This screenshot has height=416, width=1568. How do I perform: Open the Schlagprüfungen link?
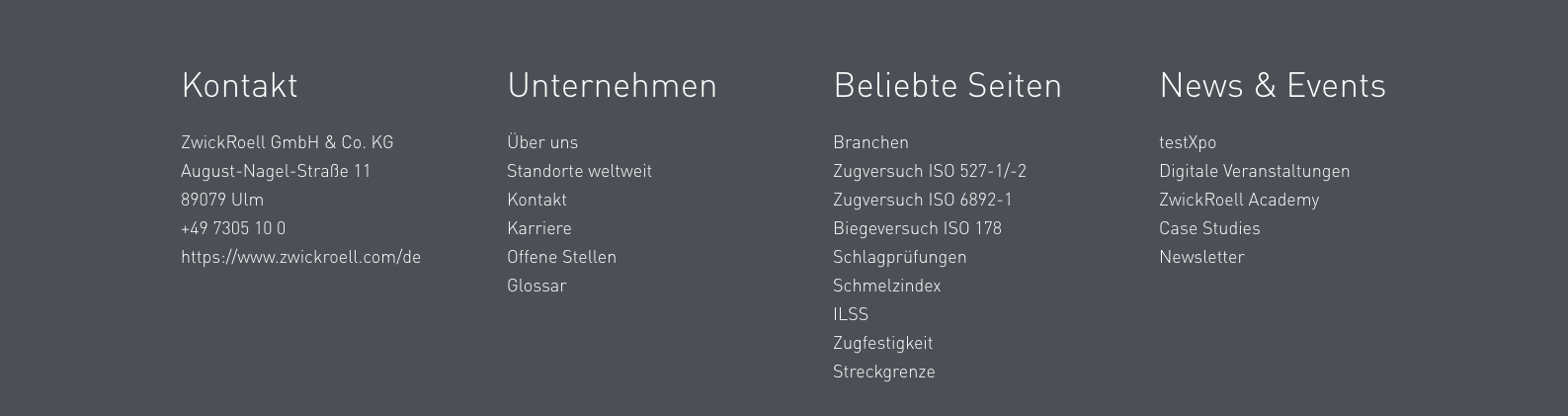(x=899, y=257)
